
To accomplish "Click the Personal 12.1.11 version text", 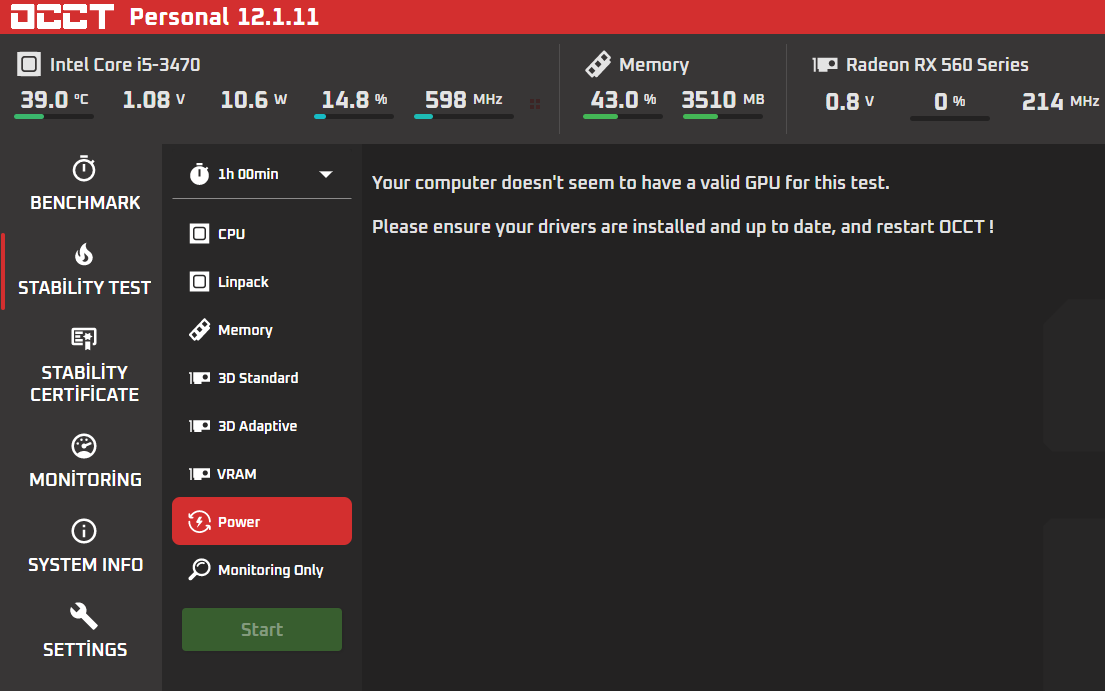I will point(224,16).
